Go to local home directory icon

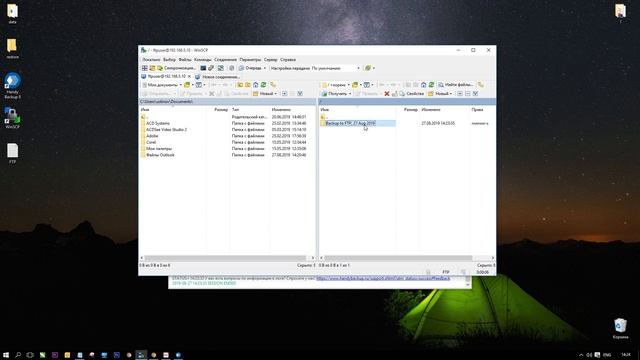pyautogui.click(x=256, y=85)
